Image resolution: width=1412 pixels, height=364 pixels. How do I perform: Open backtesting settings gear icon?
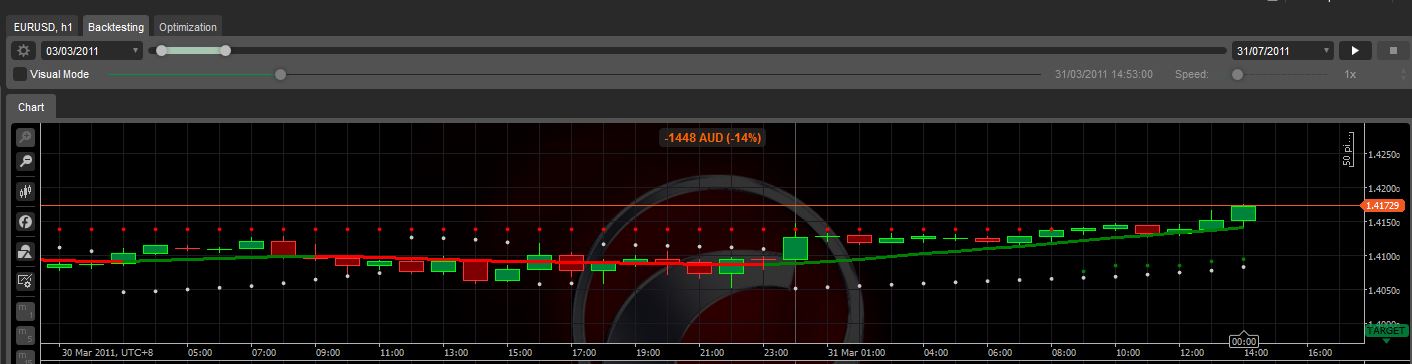[23, 50]
